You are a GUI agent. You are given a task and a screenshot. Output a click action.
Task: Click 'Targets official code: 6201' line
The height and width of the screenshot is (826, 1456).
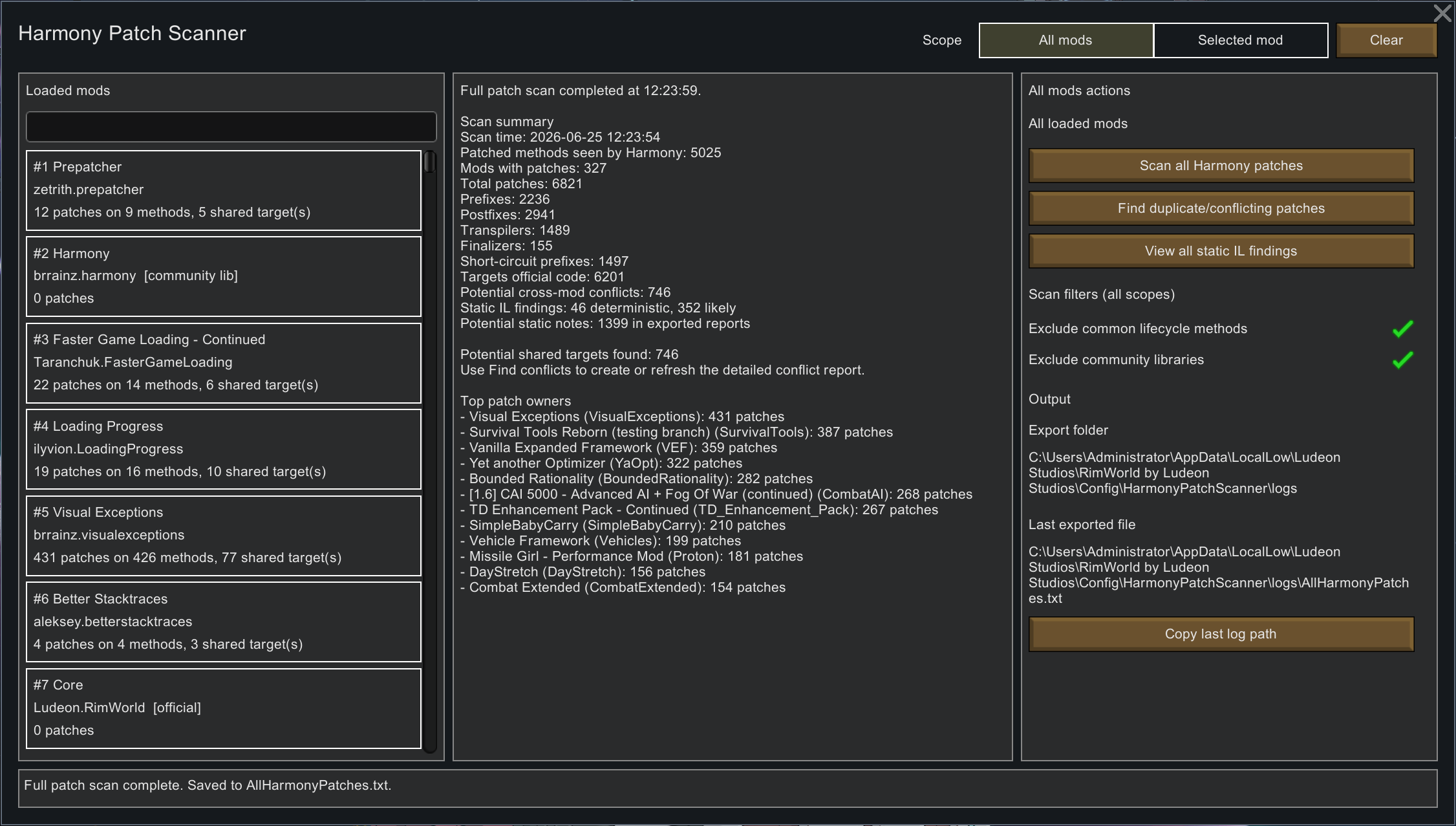(x=542, y=277)
